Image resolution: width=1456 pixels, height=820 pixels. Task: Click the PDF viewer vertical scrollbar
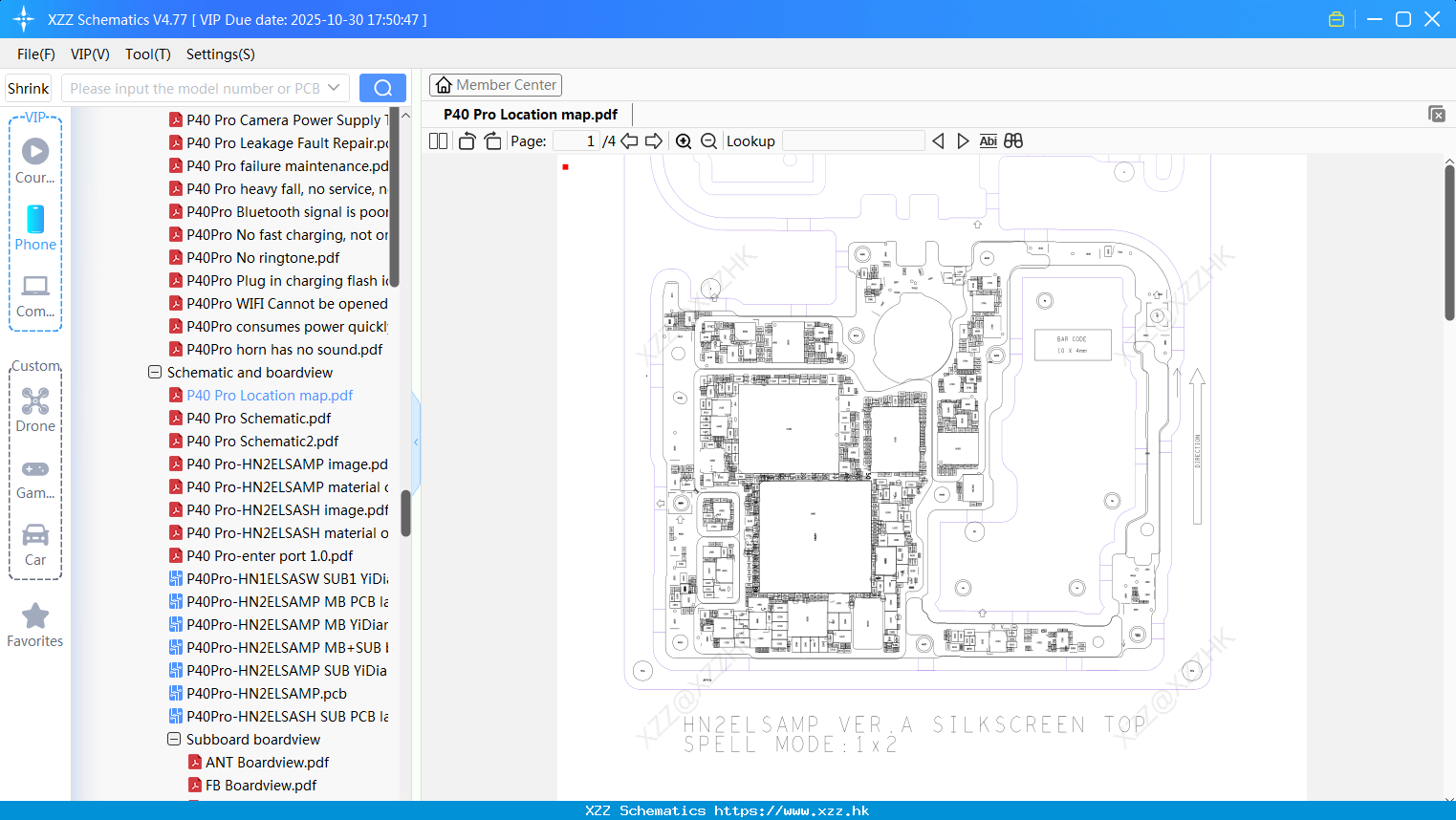1449,243
